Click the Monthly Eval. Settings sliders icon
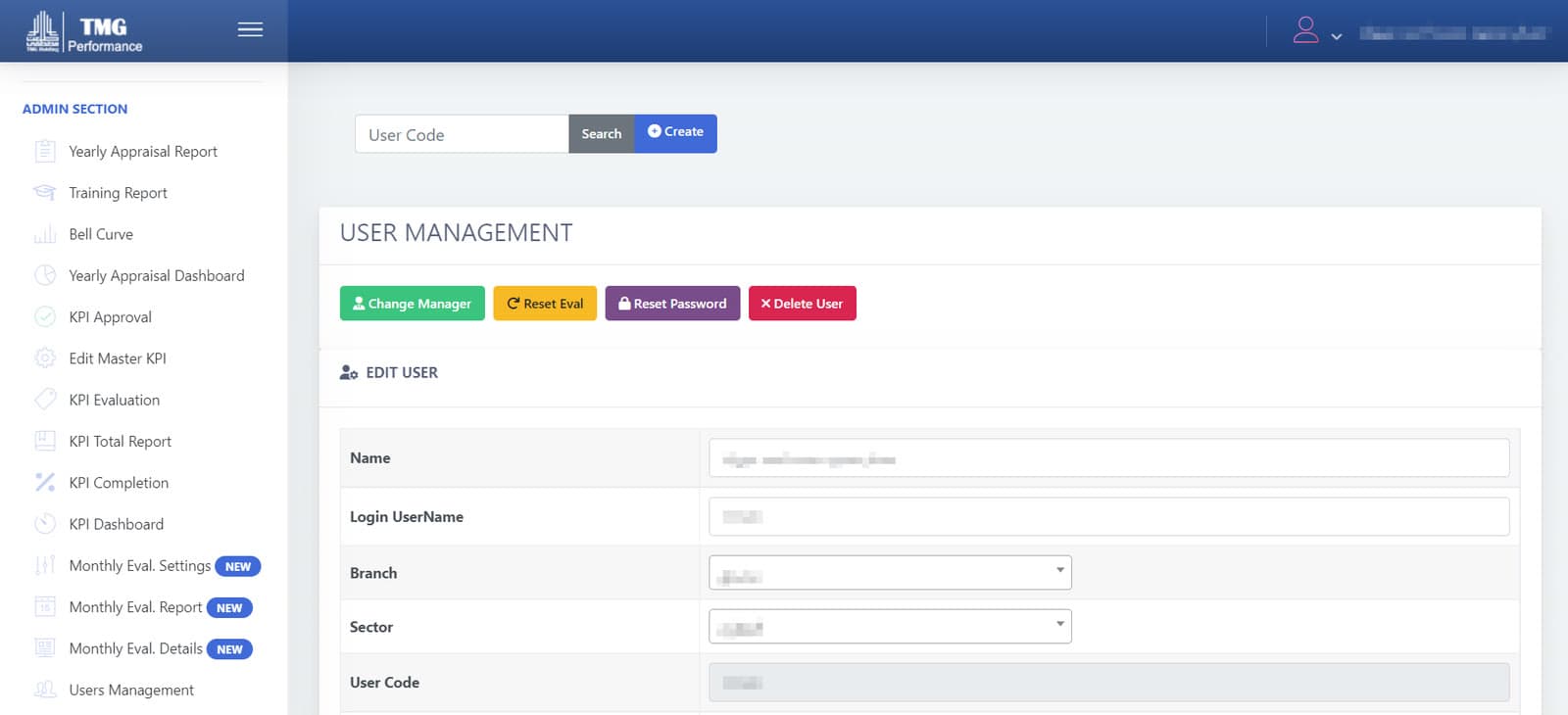This screenshot has height=715, width=1568. click(45, 565)
